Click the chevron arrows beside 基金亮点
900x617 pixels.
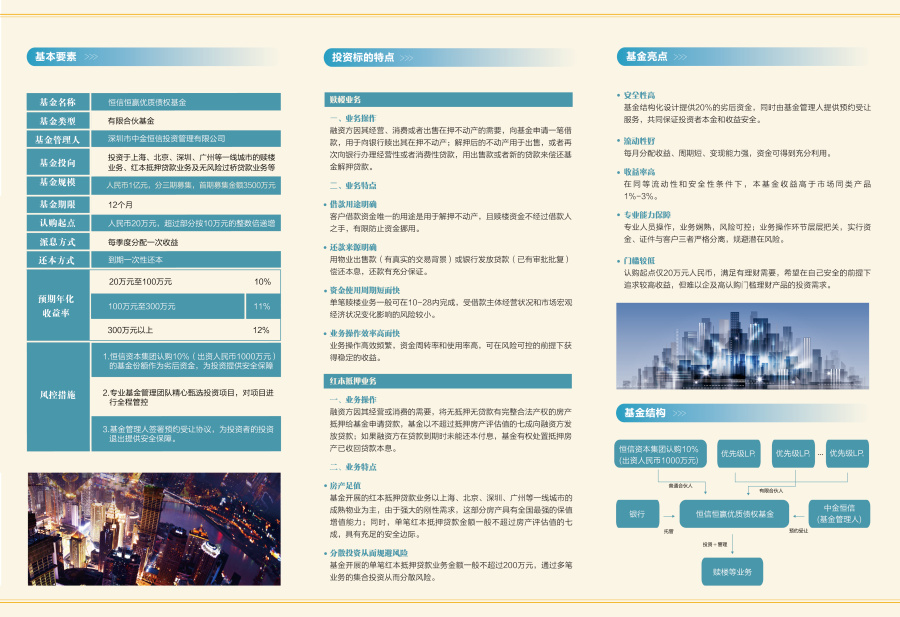pos(680,57)
